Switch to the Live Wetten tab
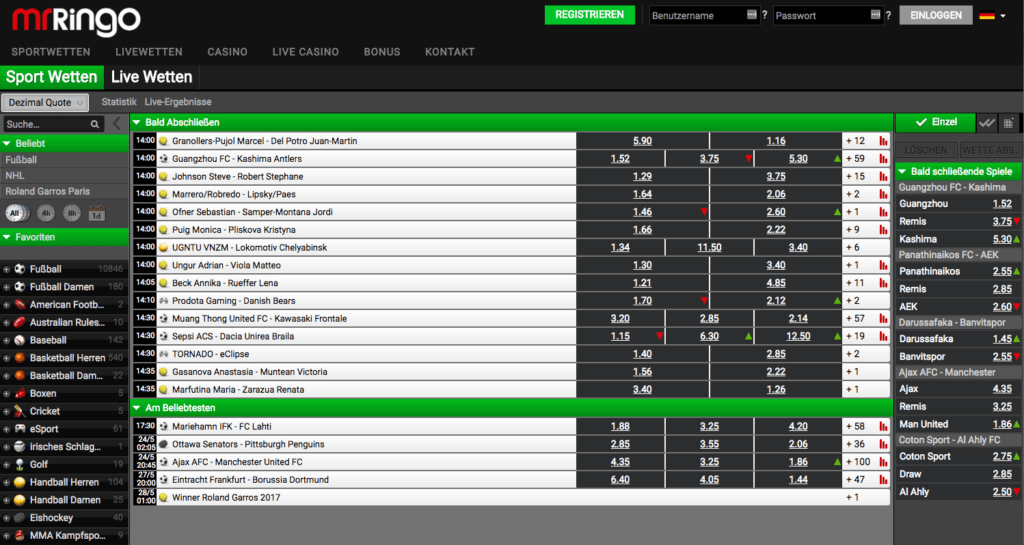This screenshot has width=1024, height=545. 152,77
